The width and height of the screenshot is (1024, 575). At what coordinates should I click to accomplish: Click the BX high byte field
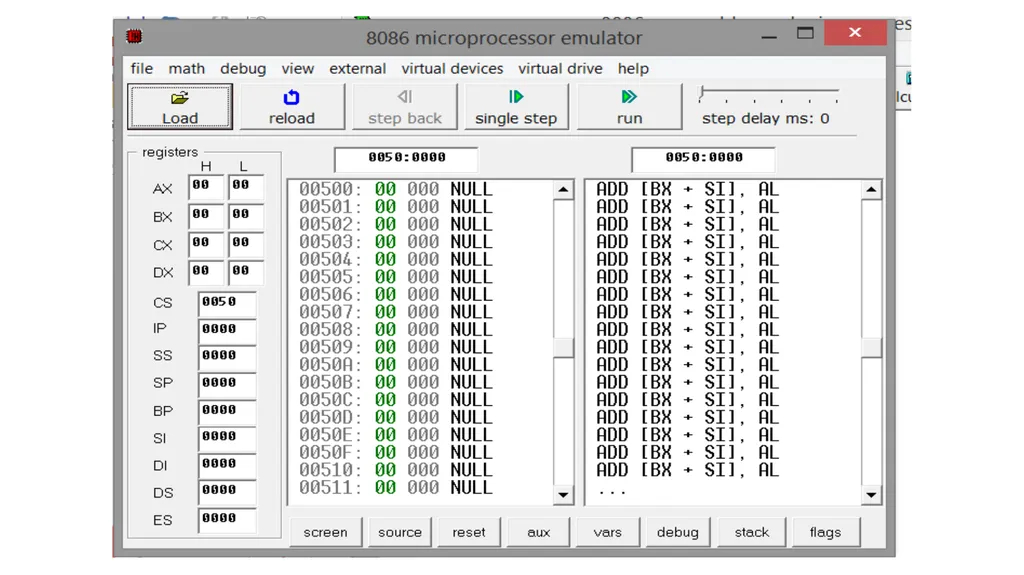[206, 216]
